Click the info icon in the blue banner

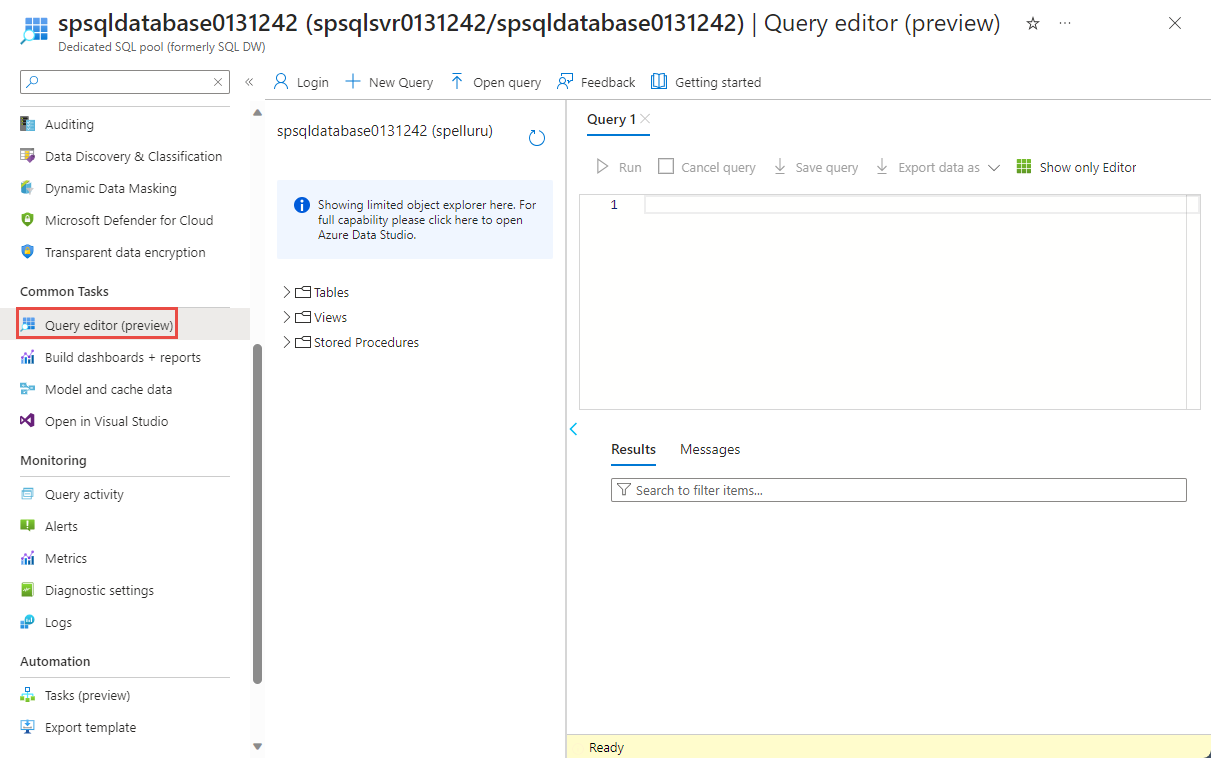[302, 205]
